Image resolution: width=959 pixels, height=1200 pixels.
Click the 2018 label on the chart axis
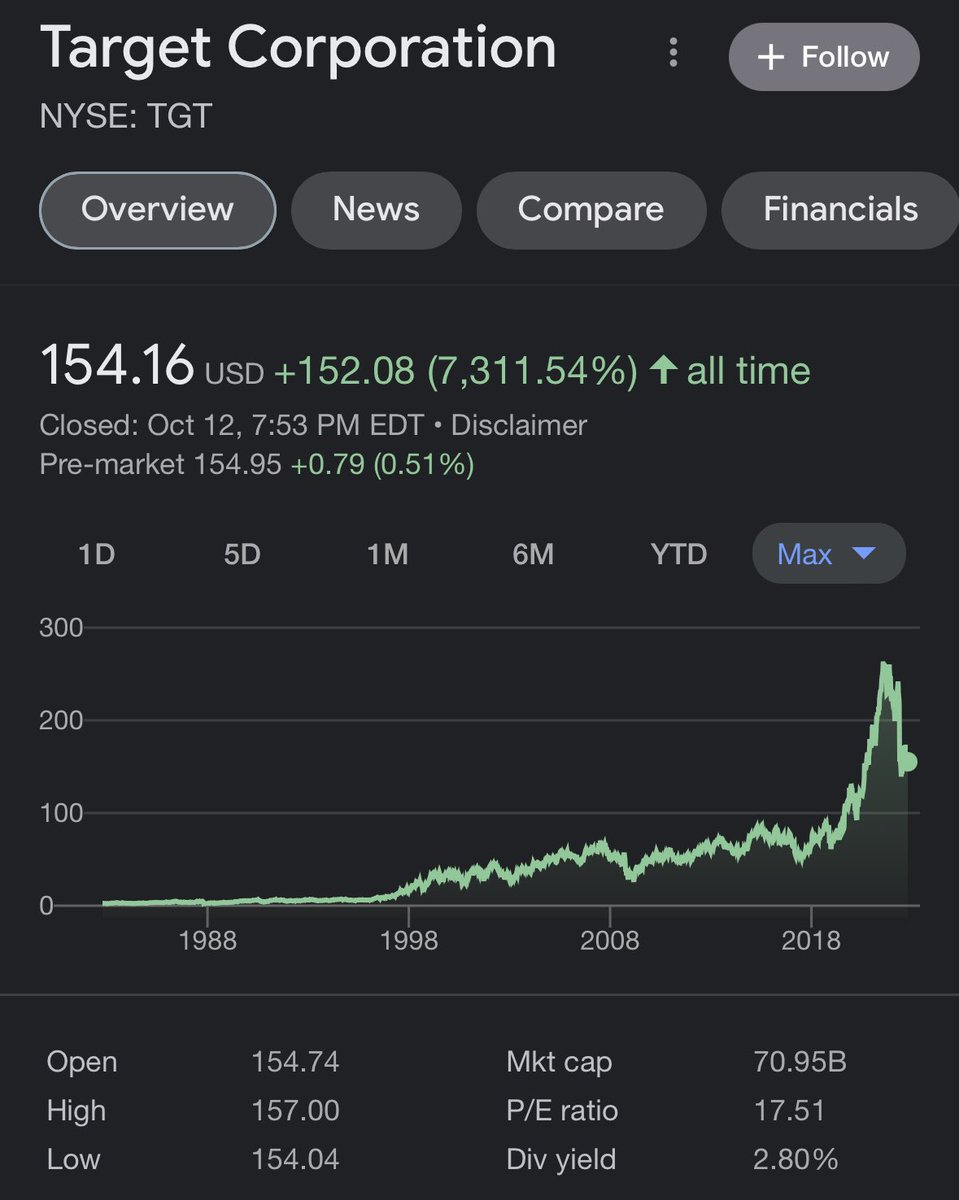[x=811, y=942]
